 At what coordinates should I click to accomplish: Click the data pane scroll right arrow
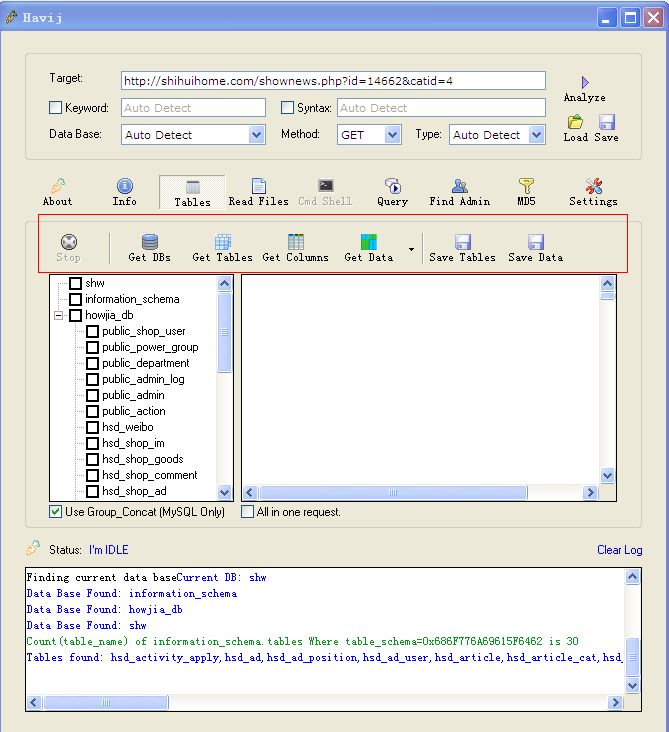pyautogui.click(x=590, y=493)
